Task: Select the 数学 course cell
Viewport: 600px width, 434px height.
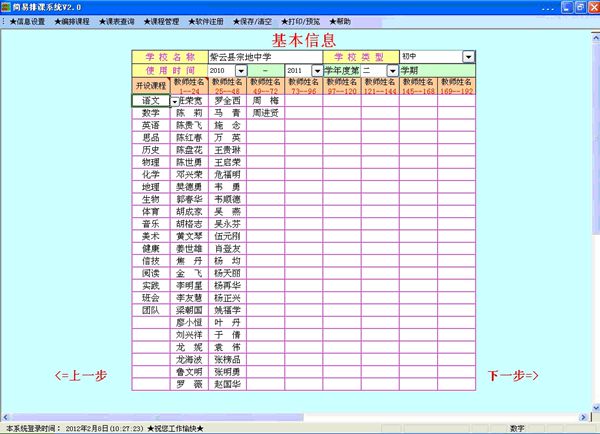Action: point(151,114)
